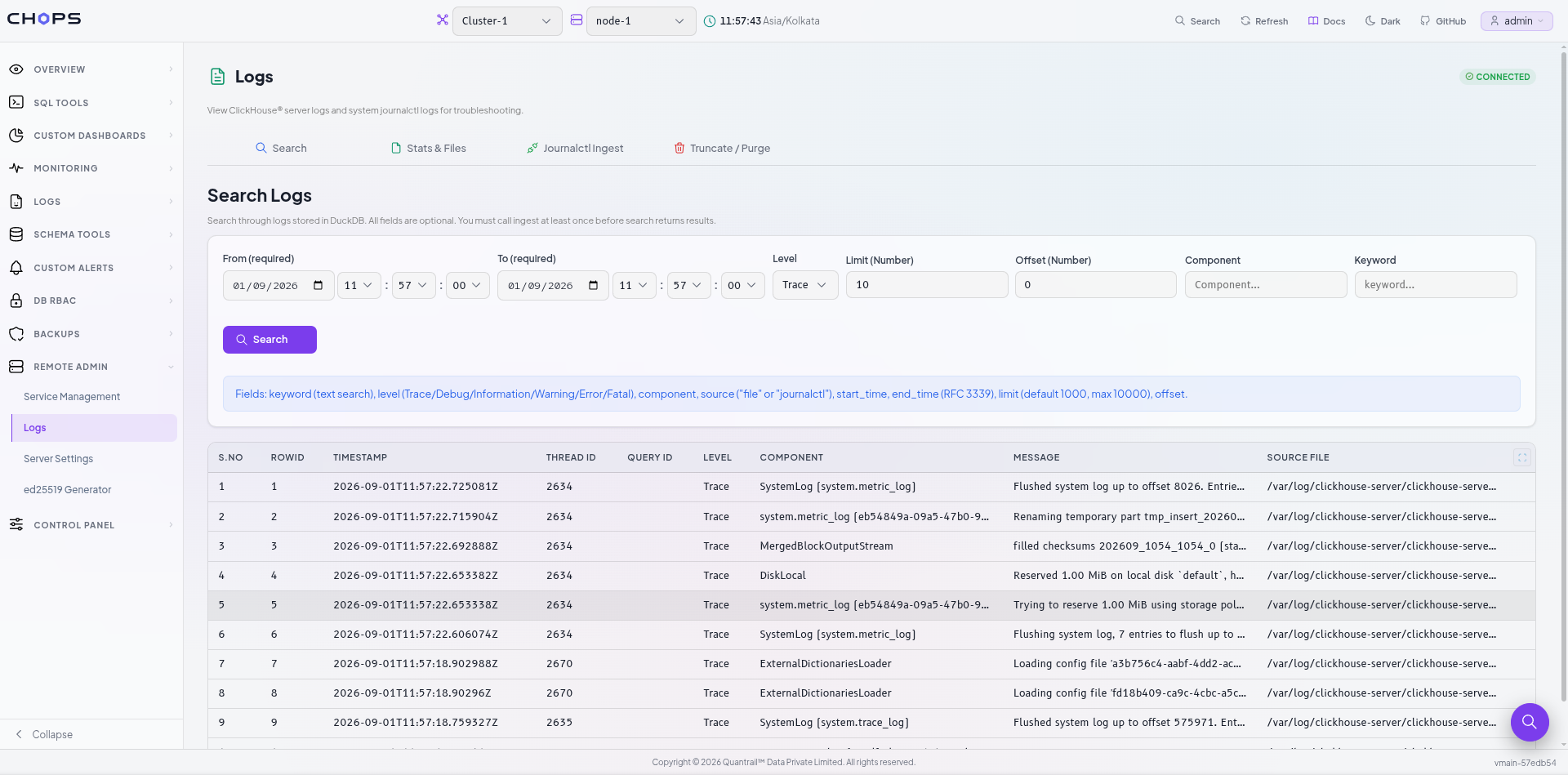Select Logs item under Remote Admin
This screenshot has width=1568, height=775.
pos(94,428)
